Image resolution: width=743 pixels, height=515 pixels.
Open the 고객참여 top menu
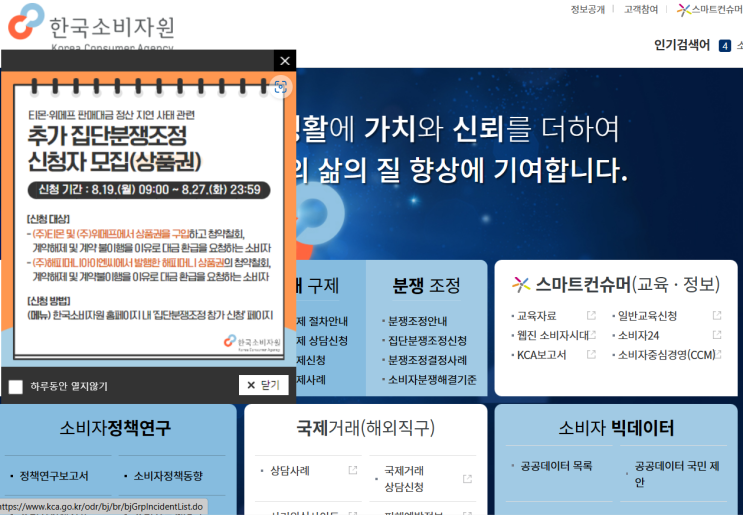click(x=641, y=9)
